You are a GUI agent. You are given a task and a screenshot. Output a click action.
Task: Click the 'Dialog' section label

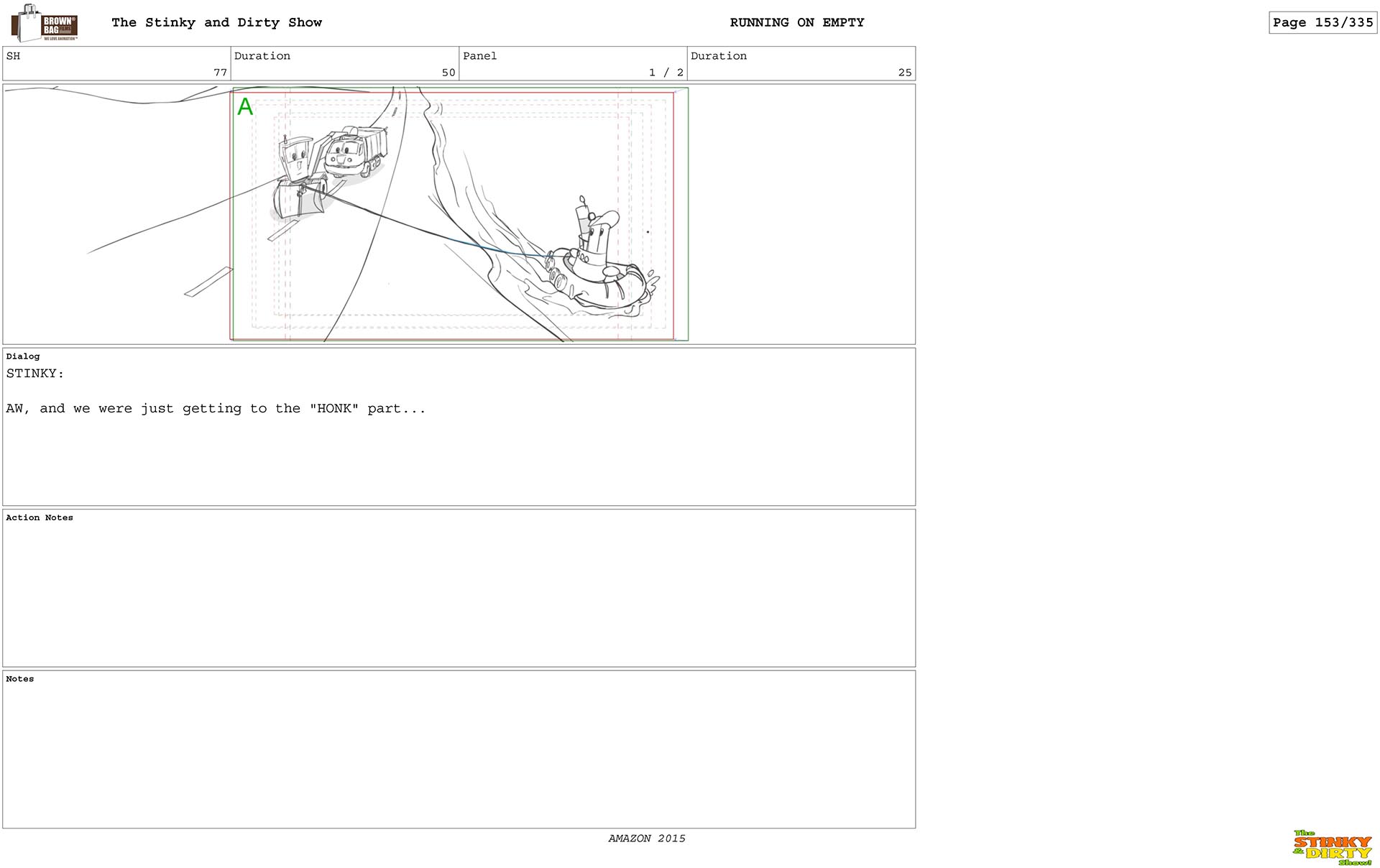tap(23, 356)
